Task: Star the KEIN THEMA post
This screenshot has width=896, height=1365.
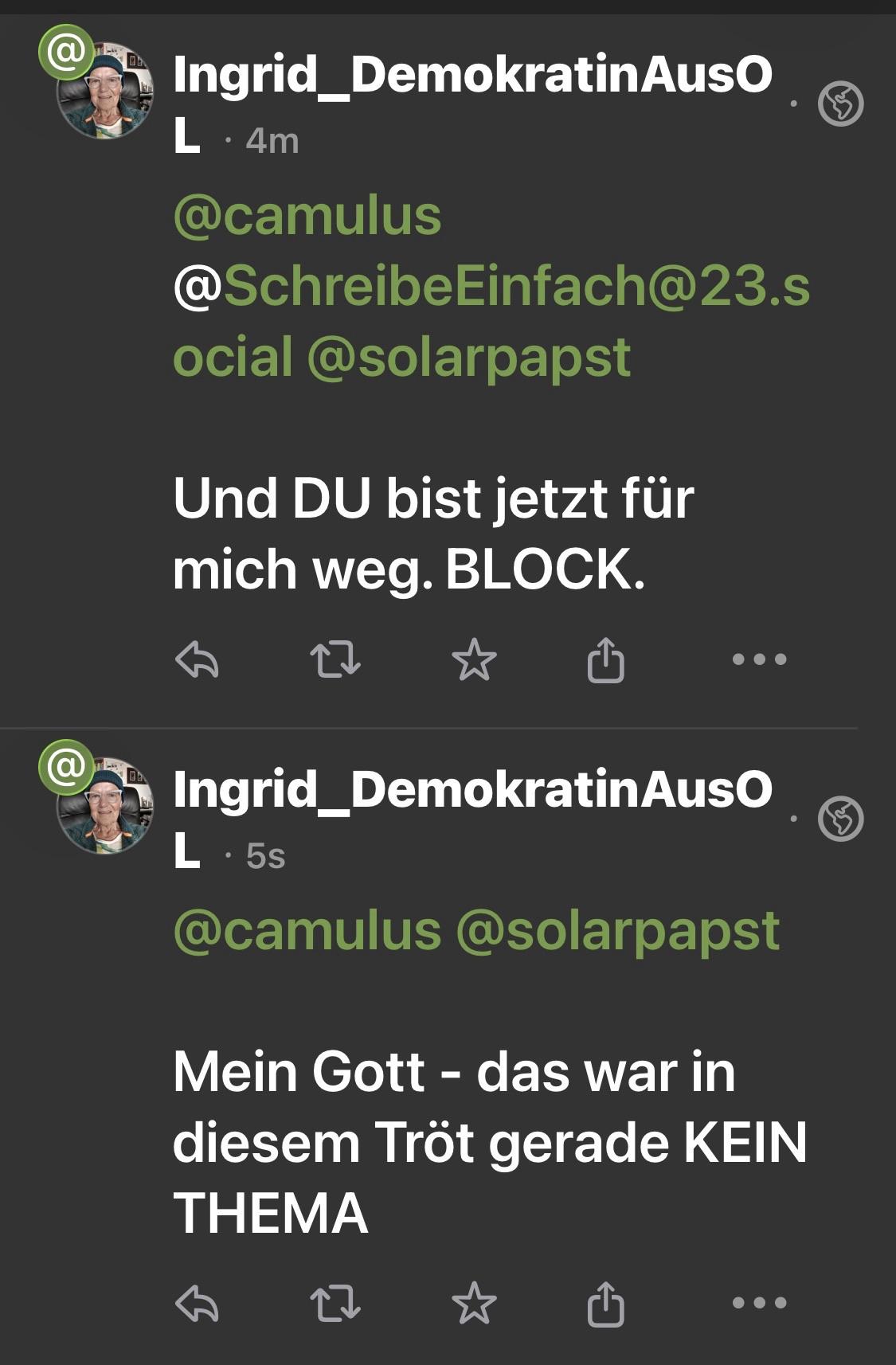Action: pyautogui.click(x=474, y=1303)
